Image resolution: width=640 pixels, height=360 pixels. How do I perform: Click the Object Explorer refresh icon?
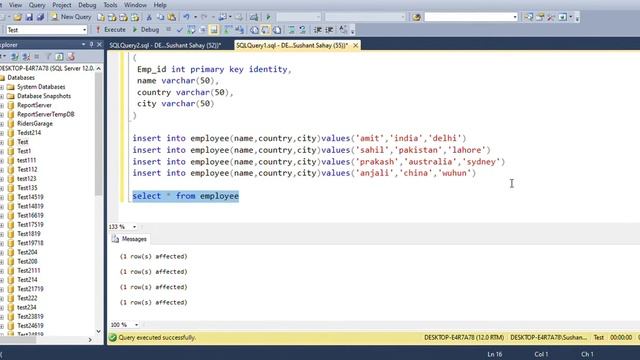(x=60, y=57)
